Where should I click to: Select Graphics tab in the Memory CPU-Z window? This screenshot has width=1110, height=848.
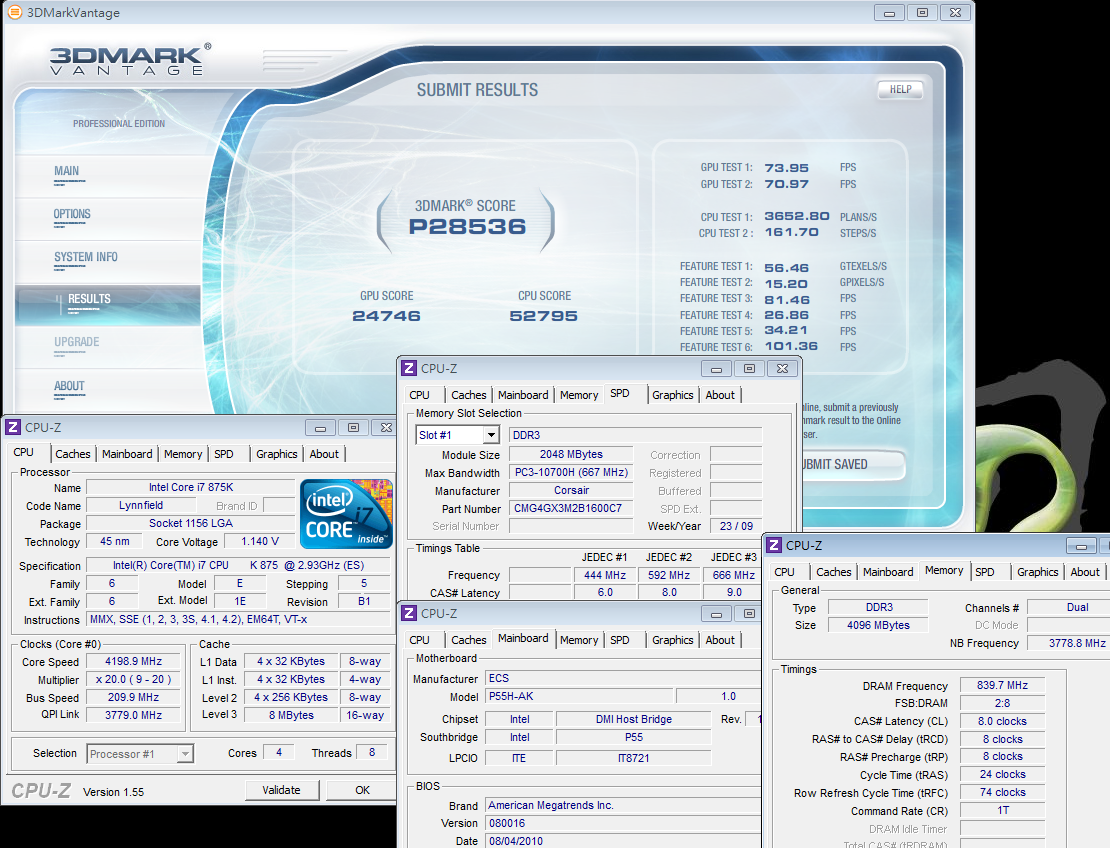1038,572
